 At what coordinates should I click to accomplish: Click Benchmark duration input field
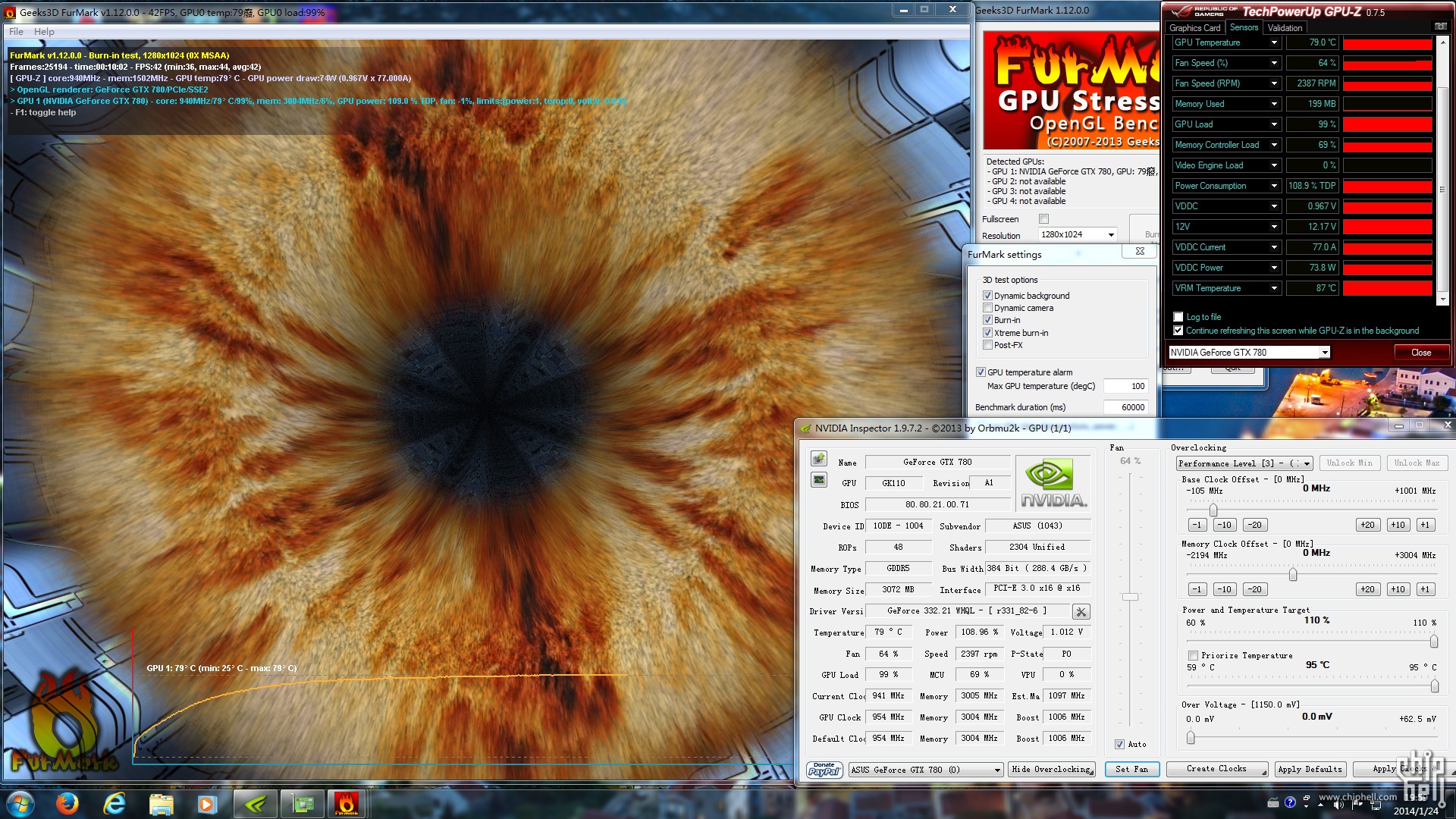pyautogui.click(x=1125, y=408)
